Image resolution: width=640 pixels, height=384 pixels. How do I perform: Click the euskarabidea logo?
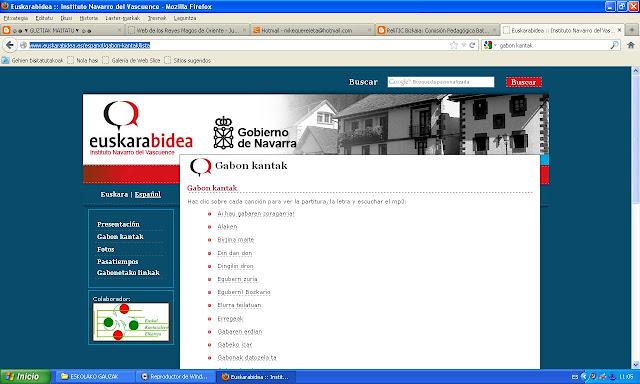tap(141, 129)
